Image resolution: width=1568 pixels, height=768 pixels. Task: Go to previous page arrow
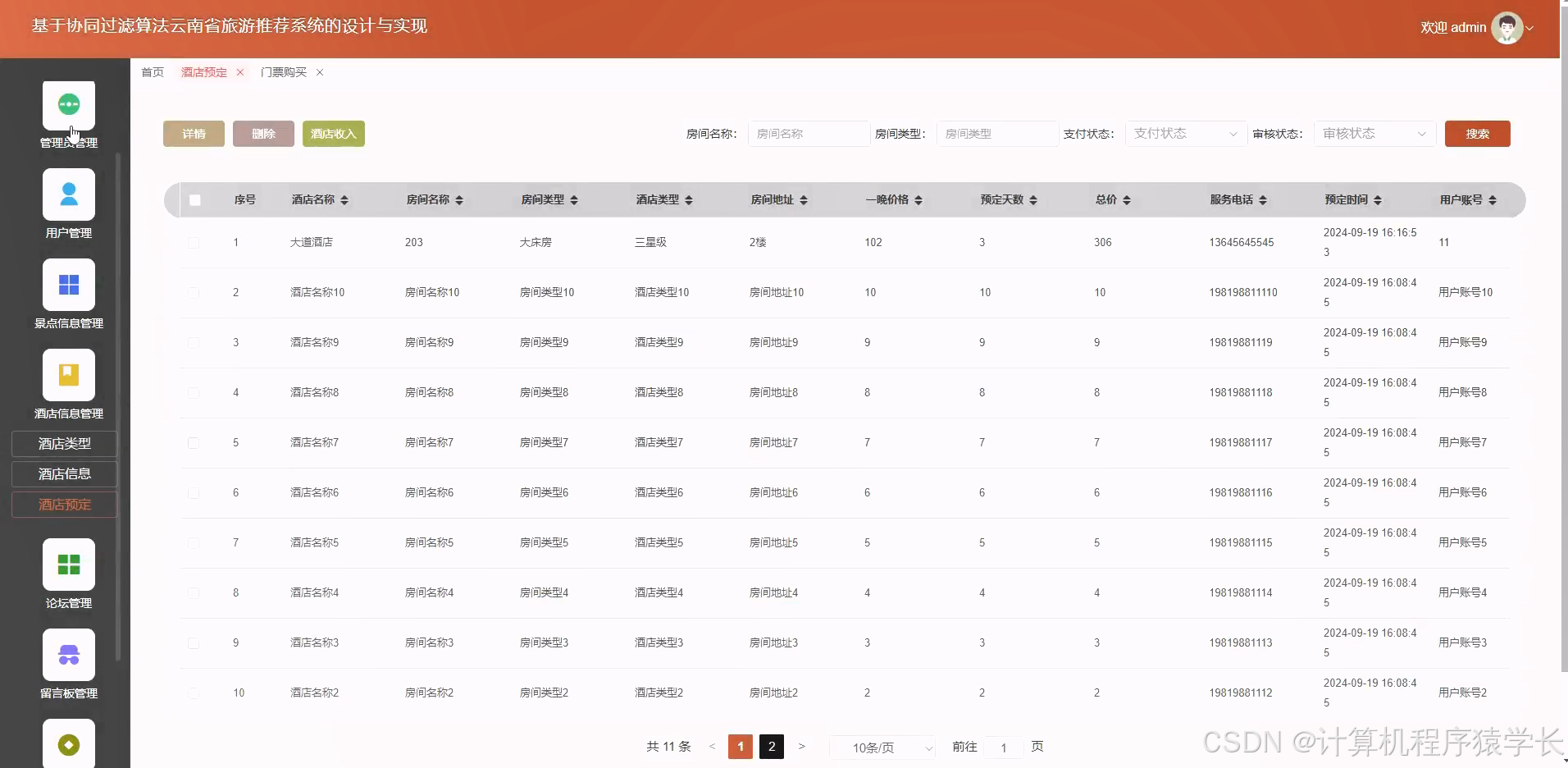[x=712, y=747]
